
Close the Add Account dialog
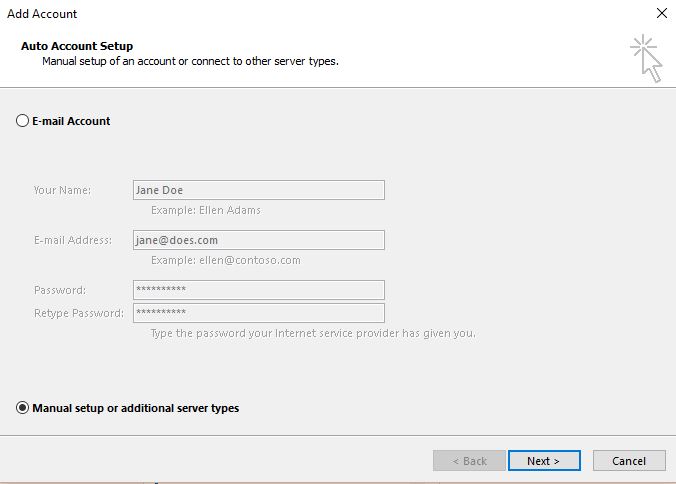[661, 14]
